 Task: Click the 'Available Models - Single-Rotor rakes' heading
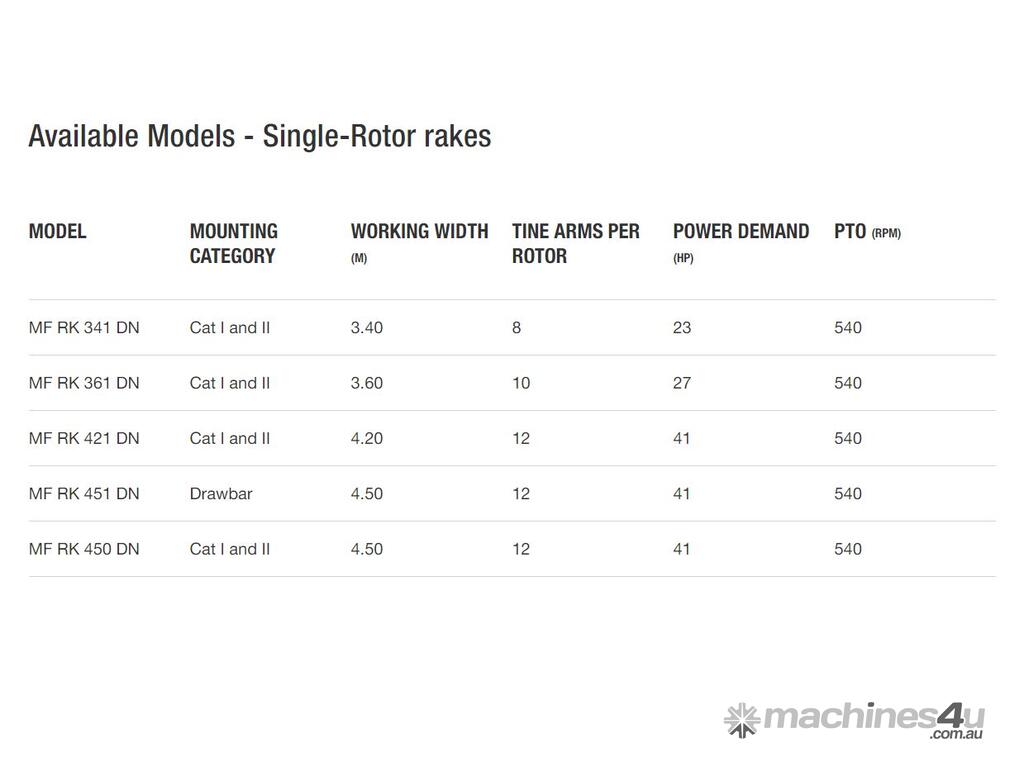click(x=260, y=136)
